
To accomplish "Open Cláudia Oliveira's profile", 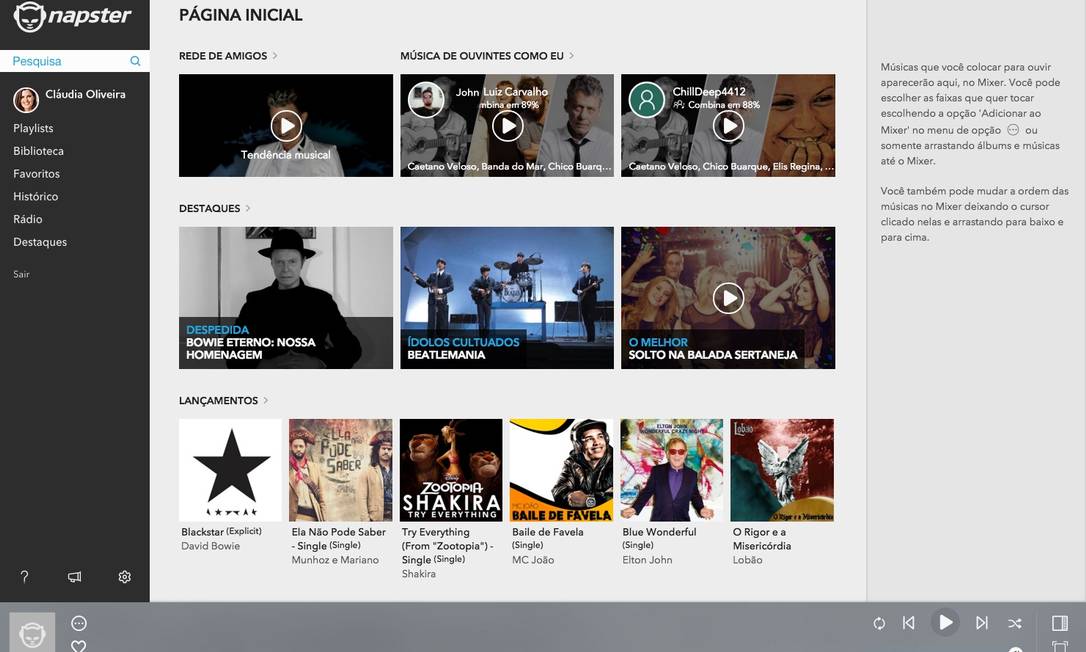I will pyautogui.click(x=85, y=95).
